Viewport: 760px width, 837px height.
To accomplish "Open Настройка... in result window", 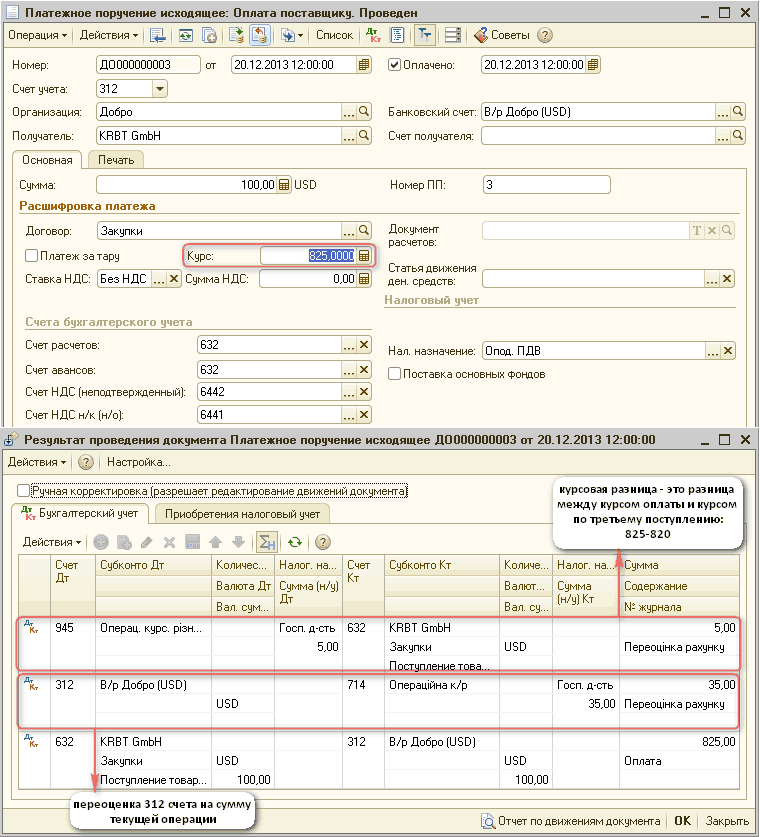I will (139, 462).
